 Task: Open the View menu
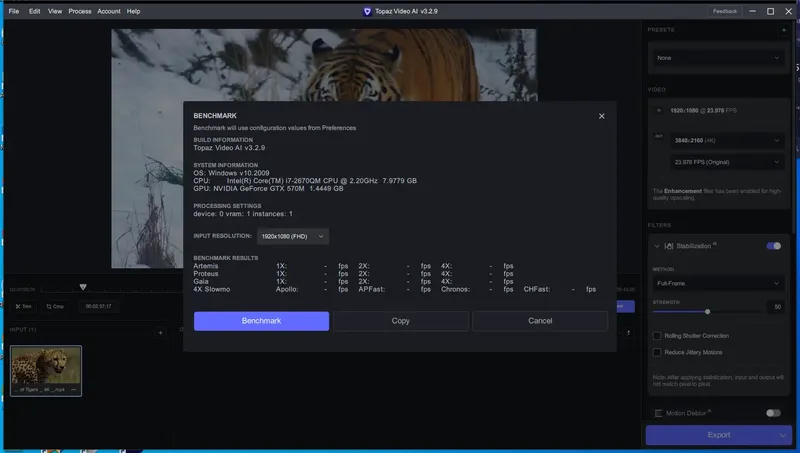tap(55, 11)
